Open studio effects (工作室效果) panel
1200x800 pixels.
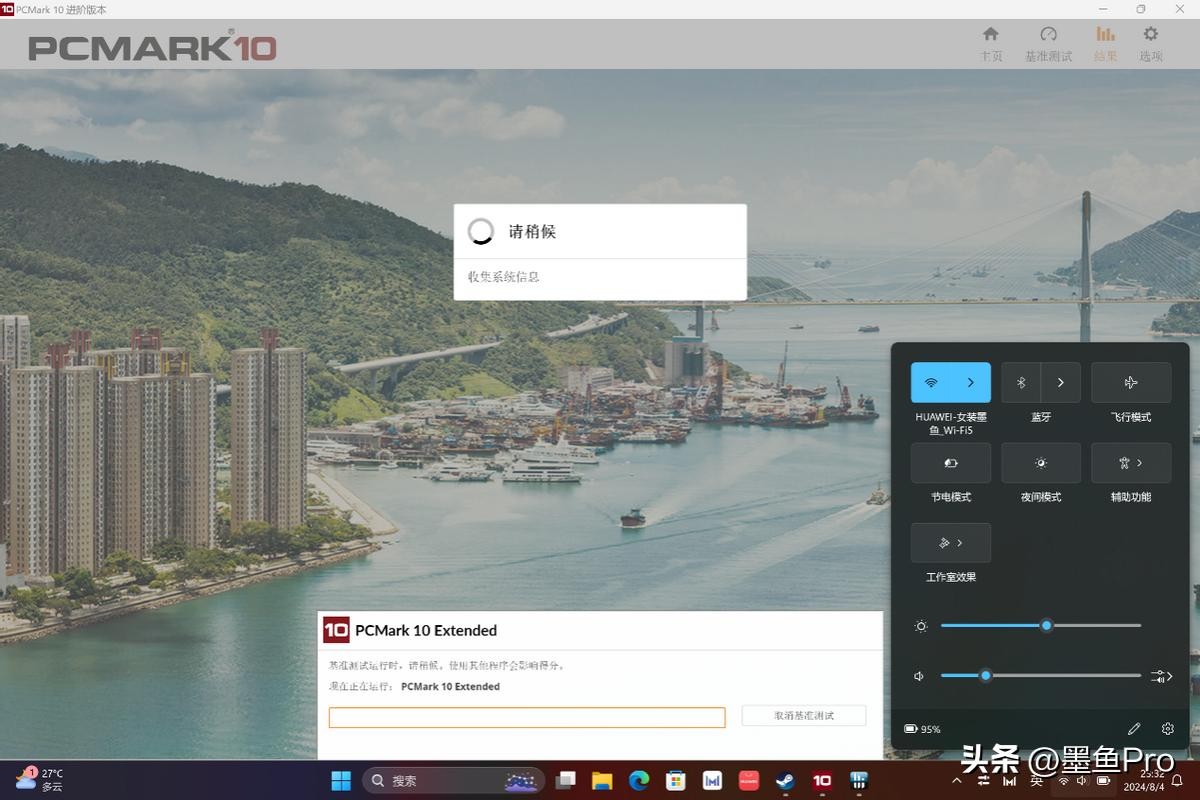(x=951, y=543)
